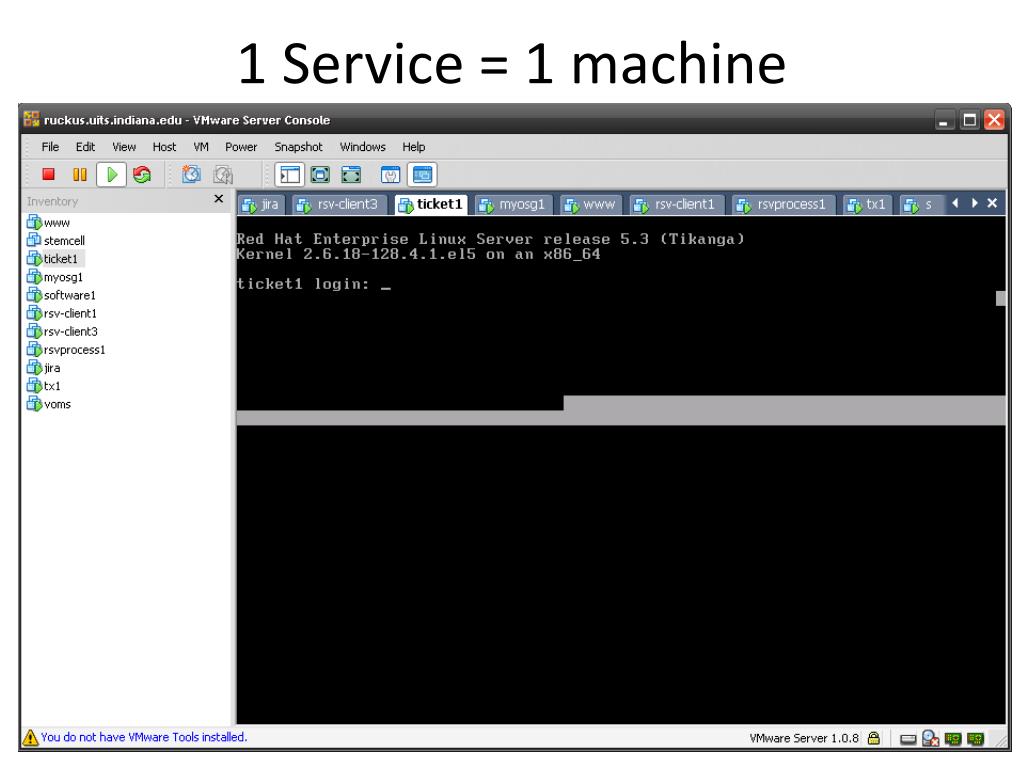
Task: Click the VMware Tools not installed warning
Action: (144, 737)
